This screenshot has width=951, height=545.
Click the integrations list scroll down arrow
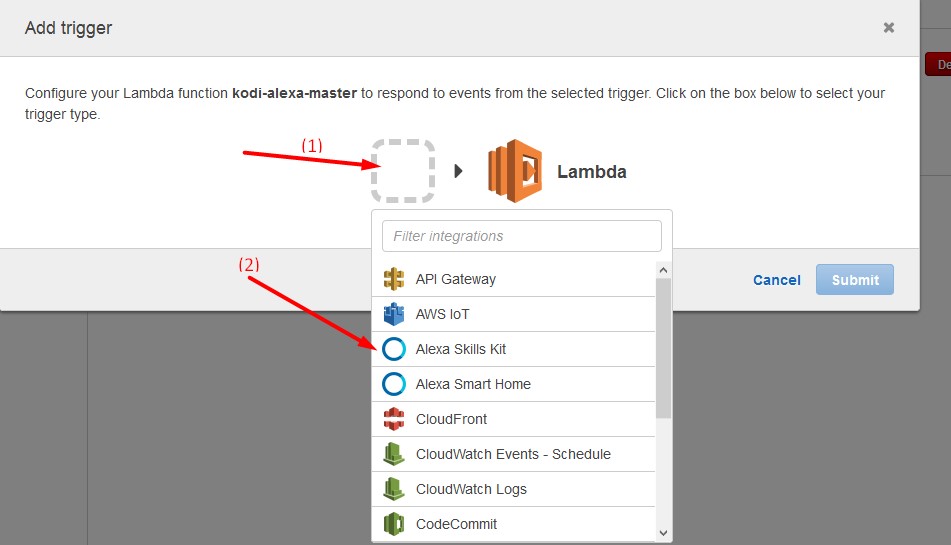(x=664, y=533)
